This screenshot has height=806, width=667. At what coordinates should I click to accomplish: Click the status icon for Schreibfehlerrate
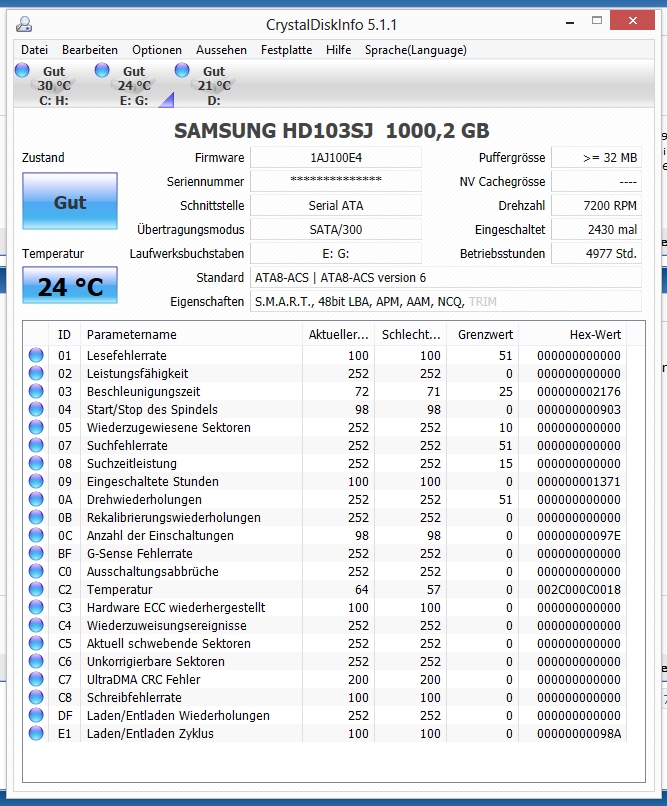tap(36, 697)
